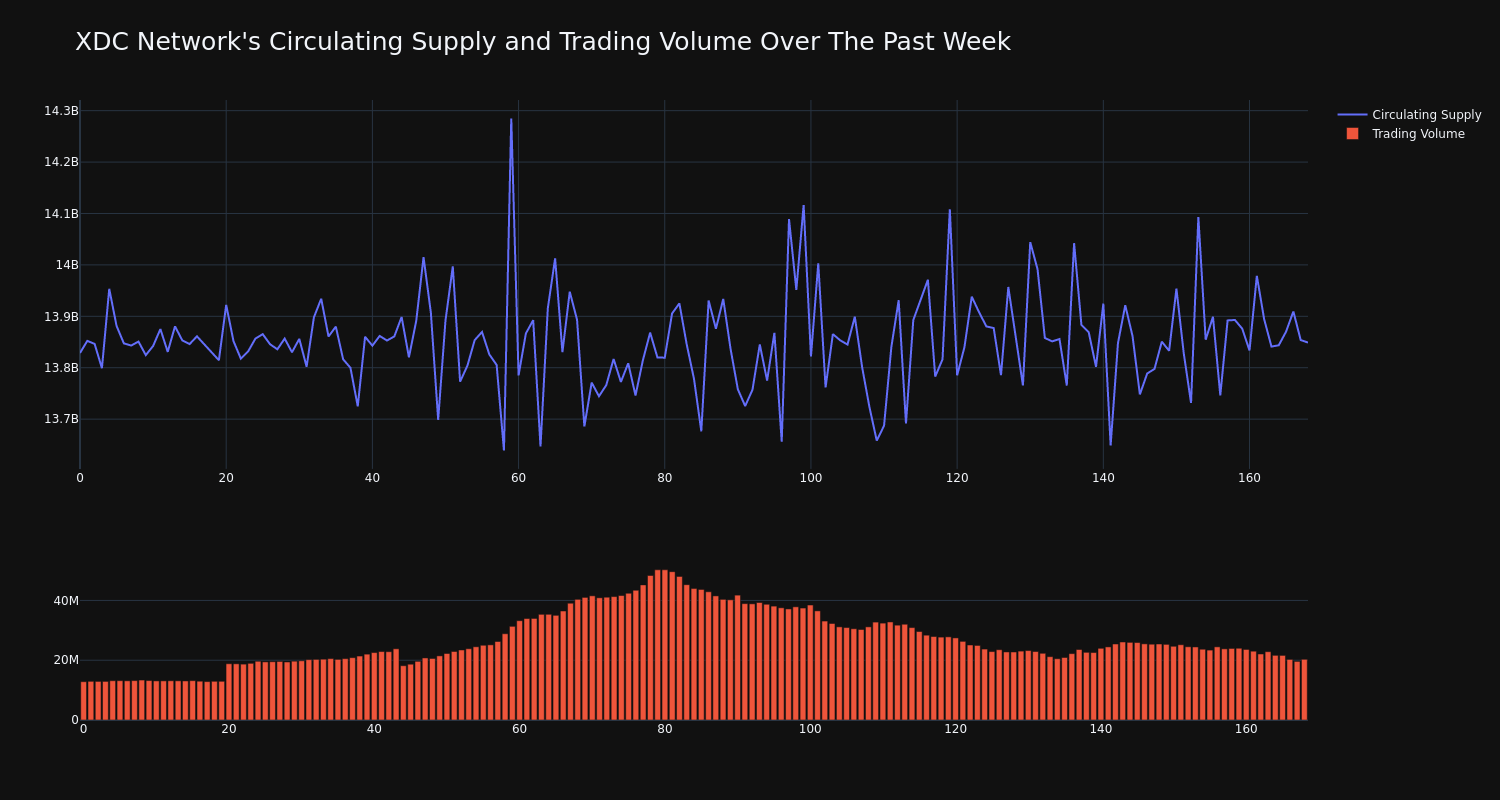The image size is (1500, 800).
Task: Click the volume bar at hour 20
Action: click(229, 692)
